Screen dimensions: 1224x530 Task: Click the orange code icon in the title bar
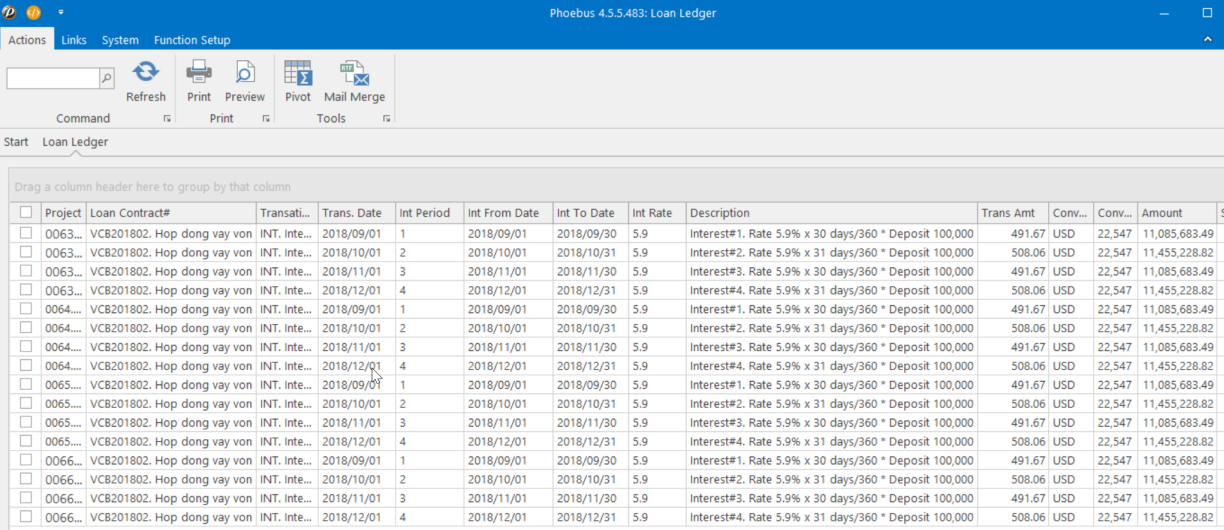pyautogui.click(x=33, y=13)
